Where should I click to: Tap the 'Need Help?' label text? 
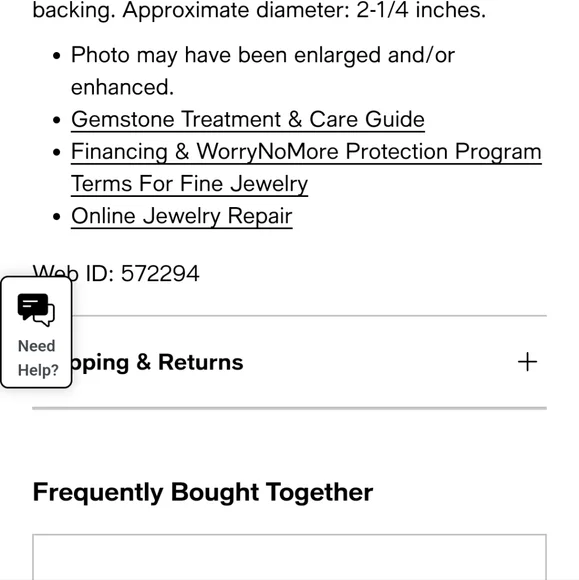(x=38, y=358)
